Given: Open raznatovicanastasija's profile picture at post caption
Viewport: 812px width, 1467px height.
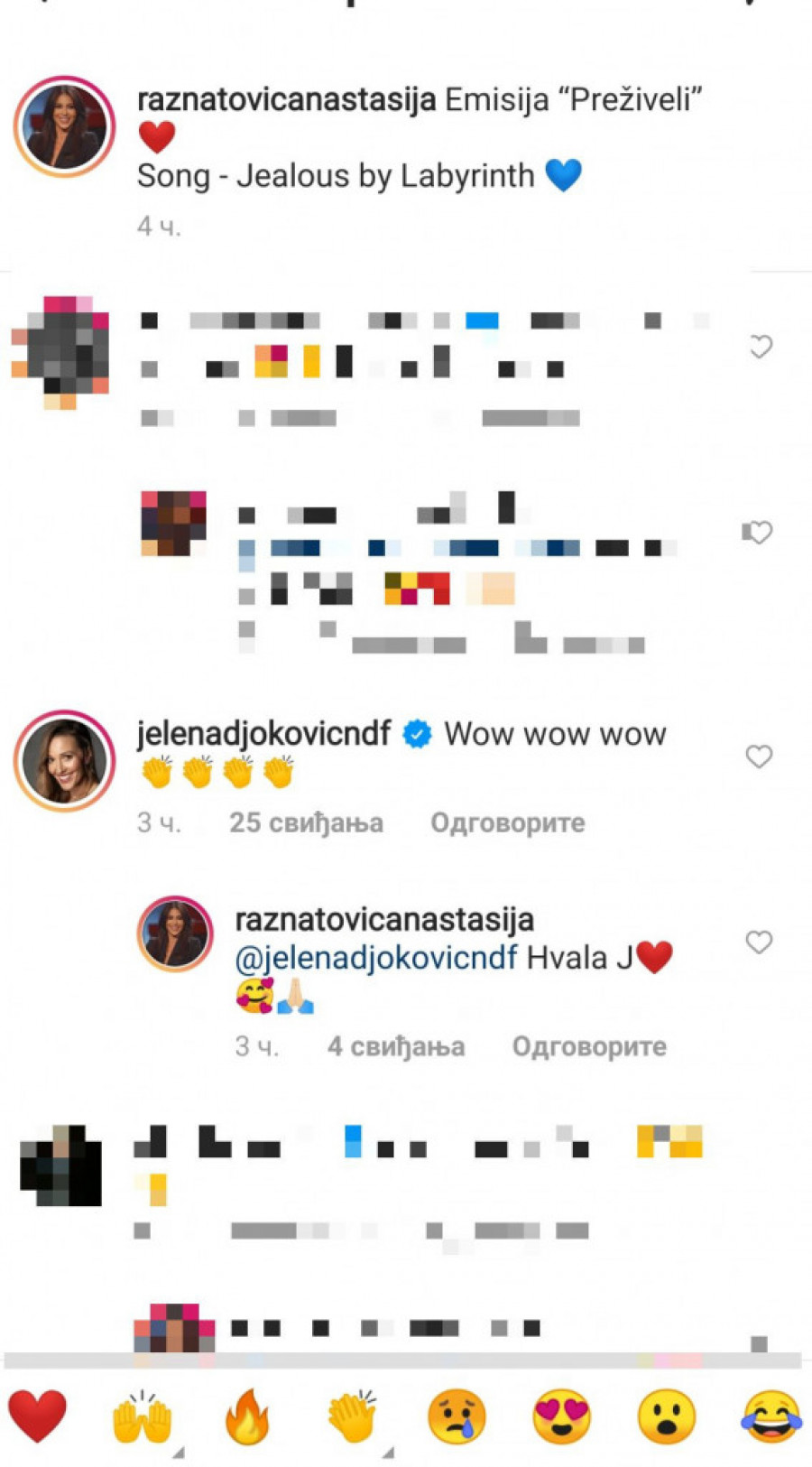Looking at the screenshot, I should pos(64,126).
